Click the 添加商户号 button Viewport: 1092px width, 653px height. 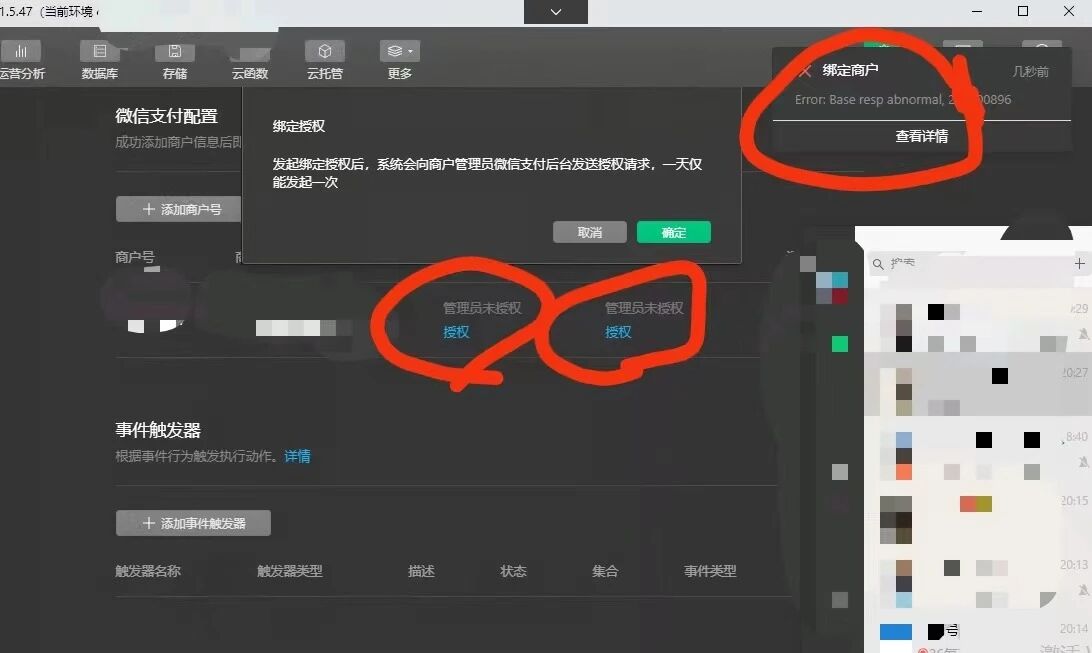pyautogui.click(x=180, y=209)
